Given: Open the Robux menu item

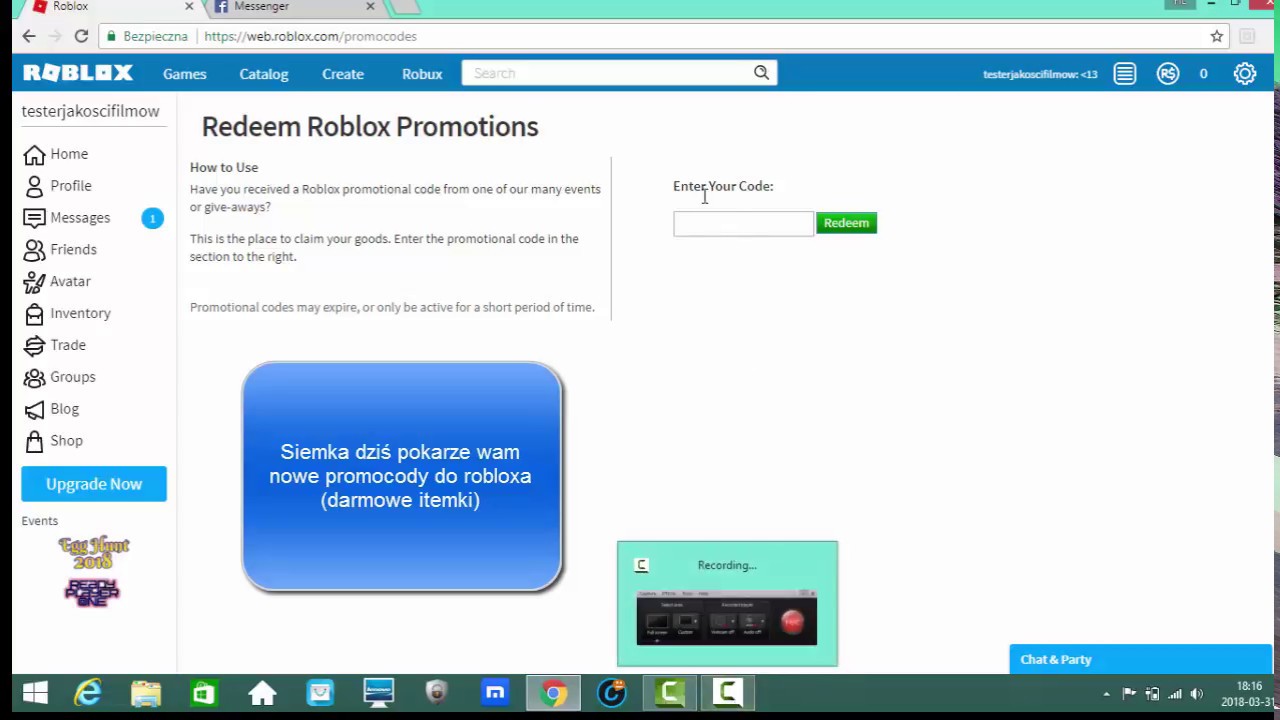Looking at the screenshot, I should [422, 74].
